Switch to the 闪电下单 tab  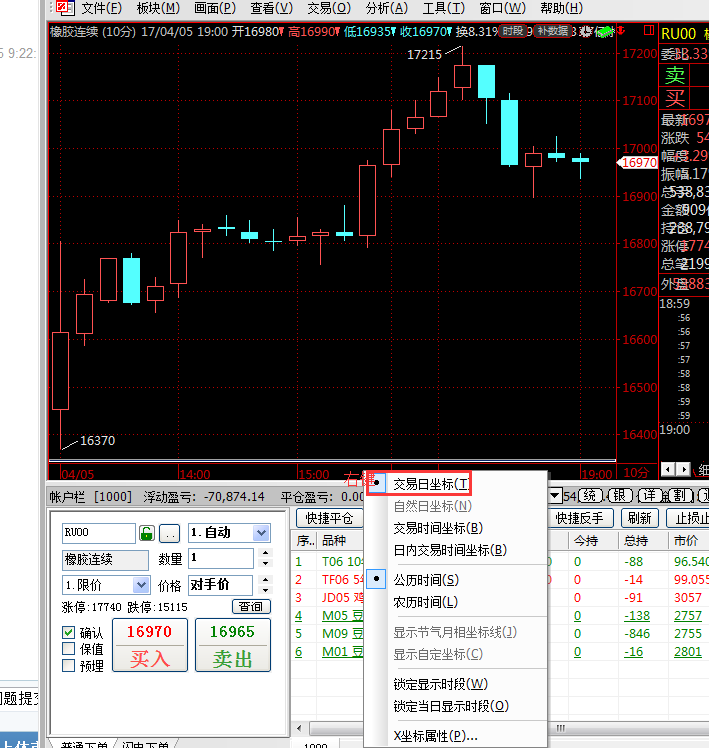[146, 744]
